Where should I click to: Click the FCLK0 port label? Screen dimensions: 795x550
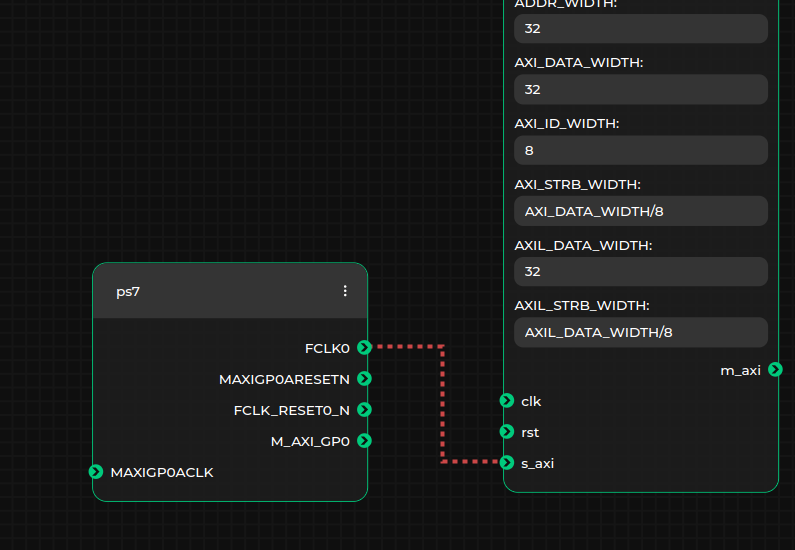click(x=327, y=348)
